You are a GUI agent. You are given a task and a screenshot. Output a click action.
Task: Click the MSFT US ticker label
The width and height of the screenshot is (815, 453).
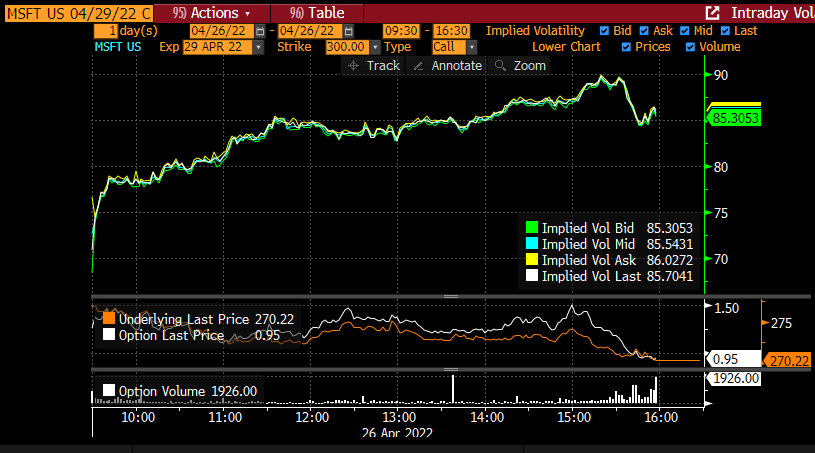[x=118, y=47]
